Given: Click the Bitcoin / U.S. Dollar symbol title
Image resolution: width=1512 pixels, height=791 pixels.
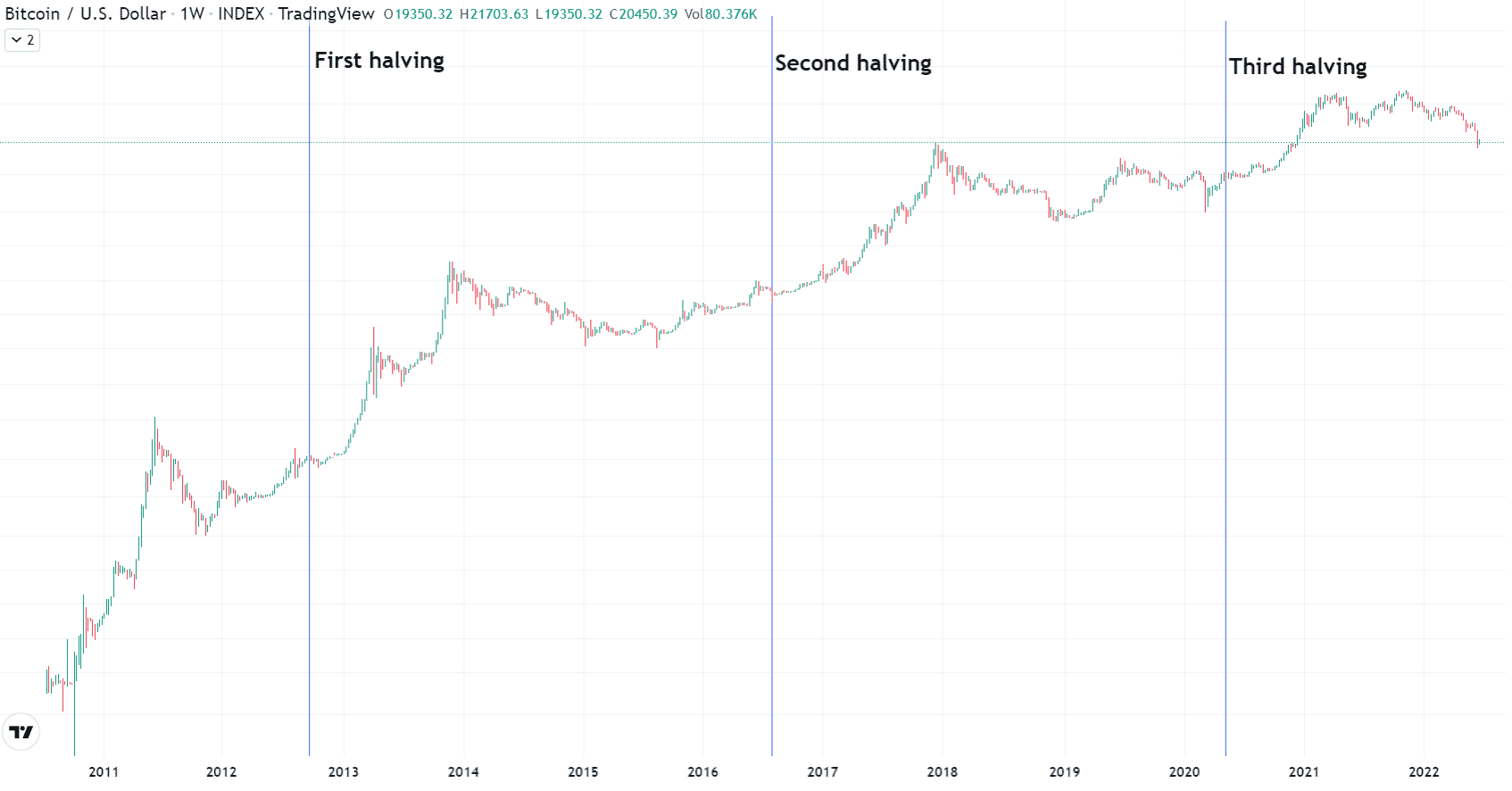Looking at the screenshot, I should (86, 13).
